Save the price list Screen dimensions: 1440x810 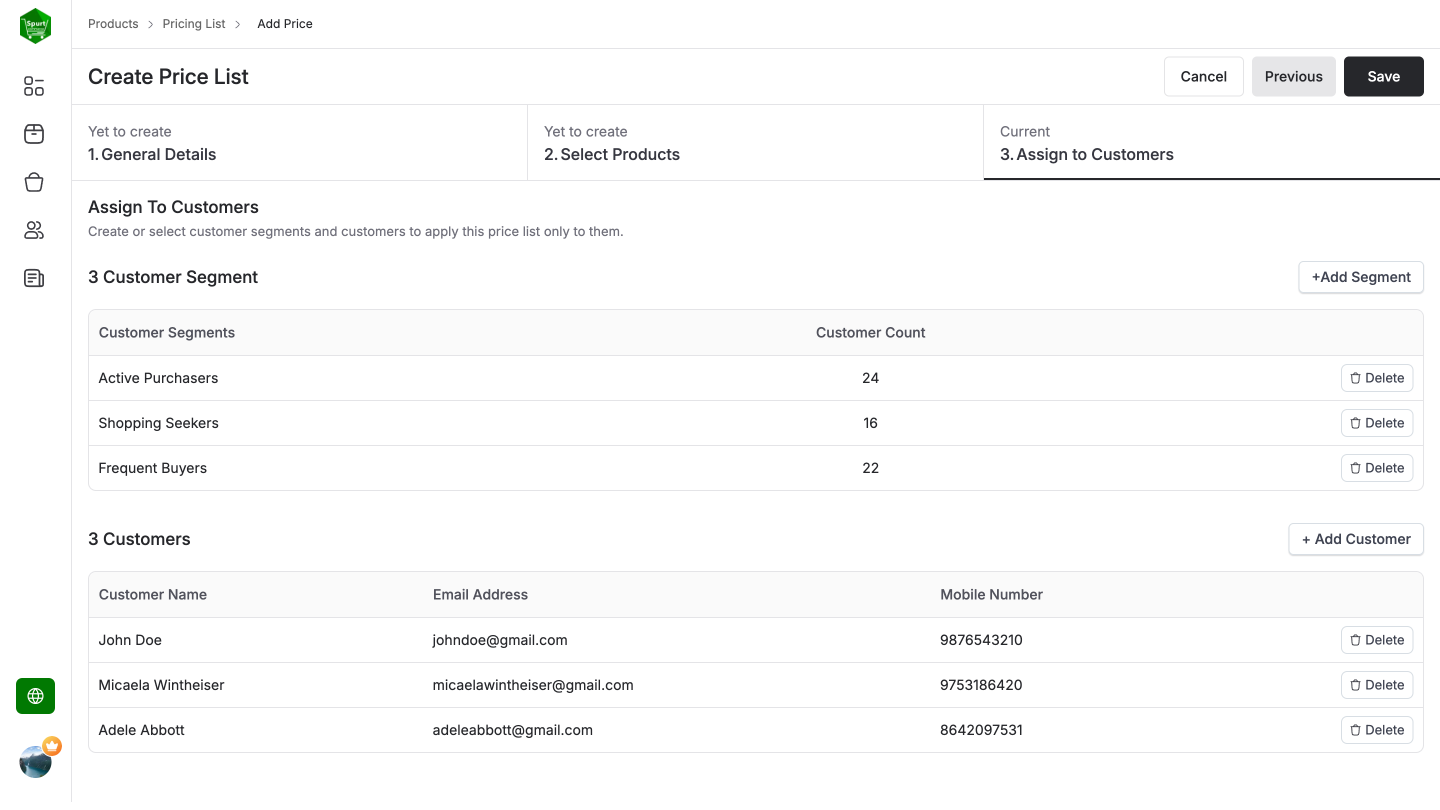click(1383, 76)
